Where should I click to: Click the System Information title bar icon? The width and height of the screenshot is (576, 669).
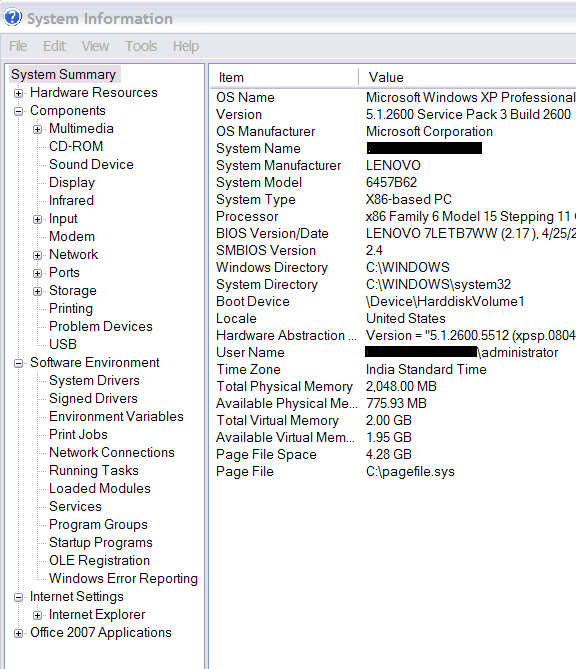click(12, 17)
